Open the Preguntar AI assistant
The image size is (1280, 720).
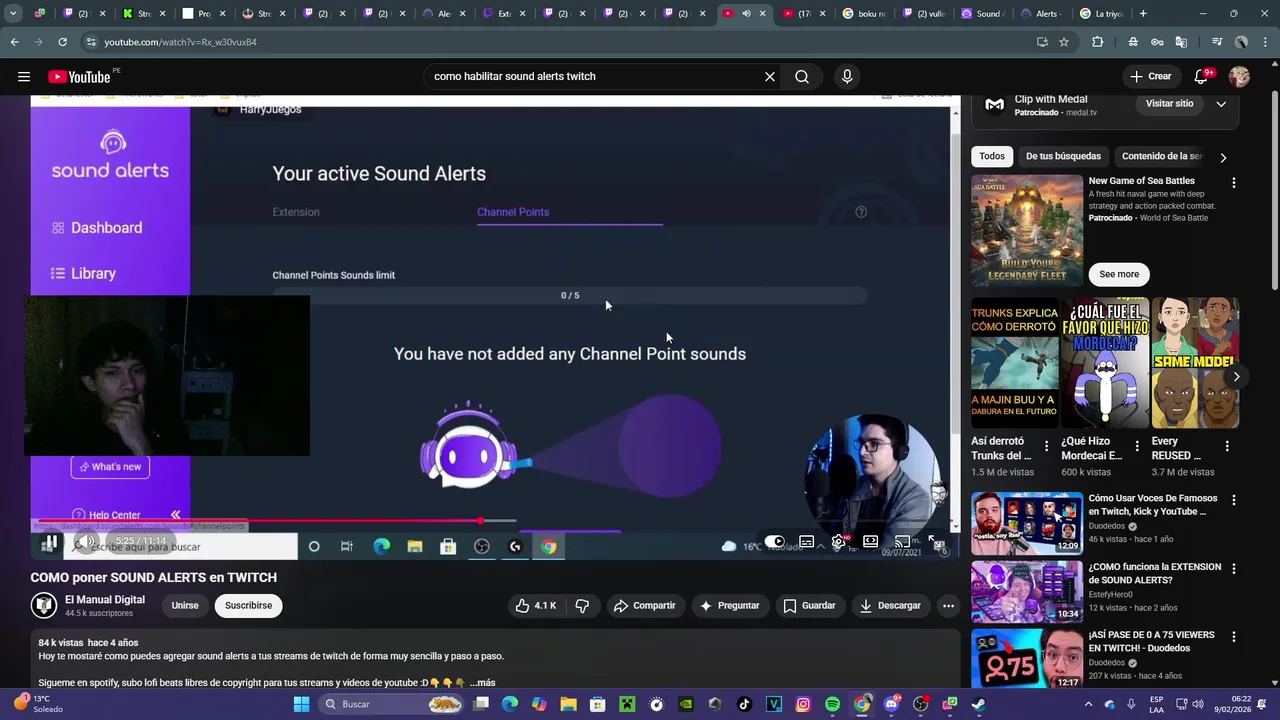(730, 605)
